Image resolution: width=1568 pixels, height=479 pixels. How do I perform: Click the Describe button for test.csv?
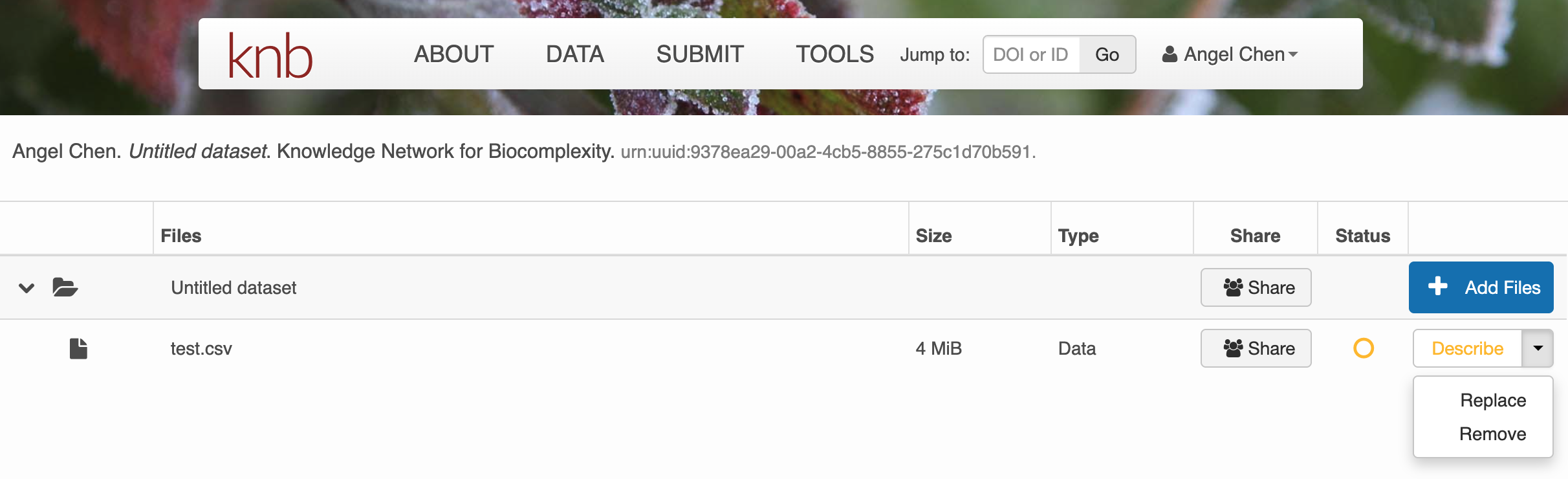pos(1467,348)
